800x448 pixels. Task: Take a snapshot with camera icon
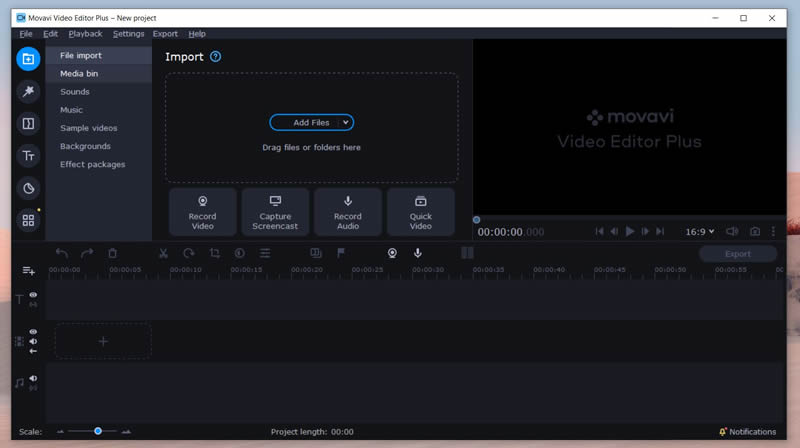click(x=755, y=232)
